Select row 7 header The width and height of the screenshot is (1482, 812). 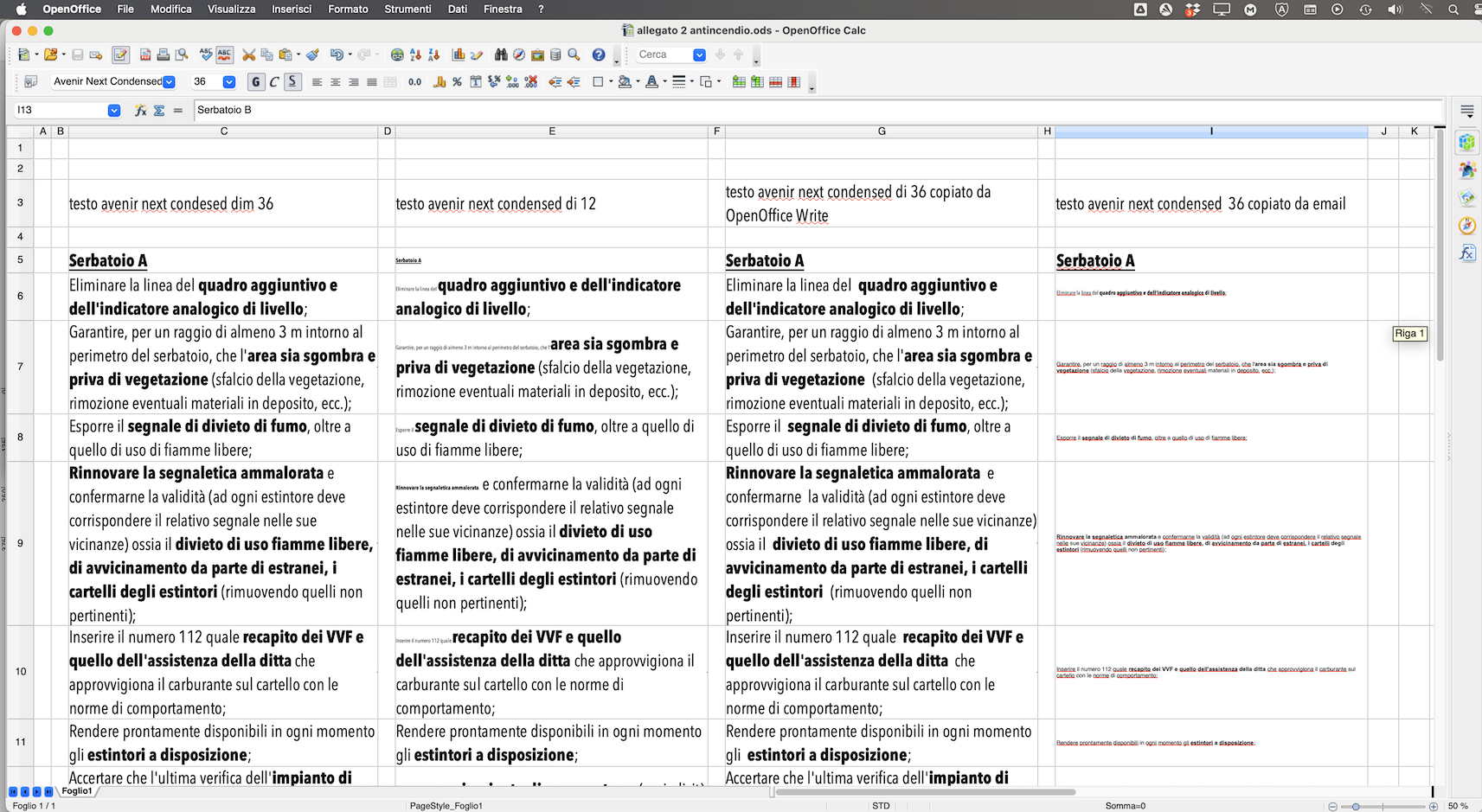[x=20, y=367]
